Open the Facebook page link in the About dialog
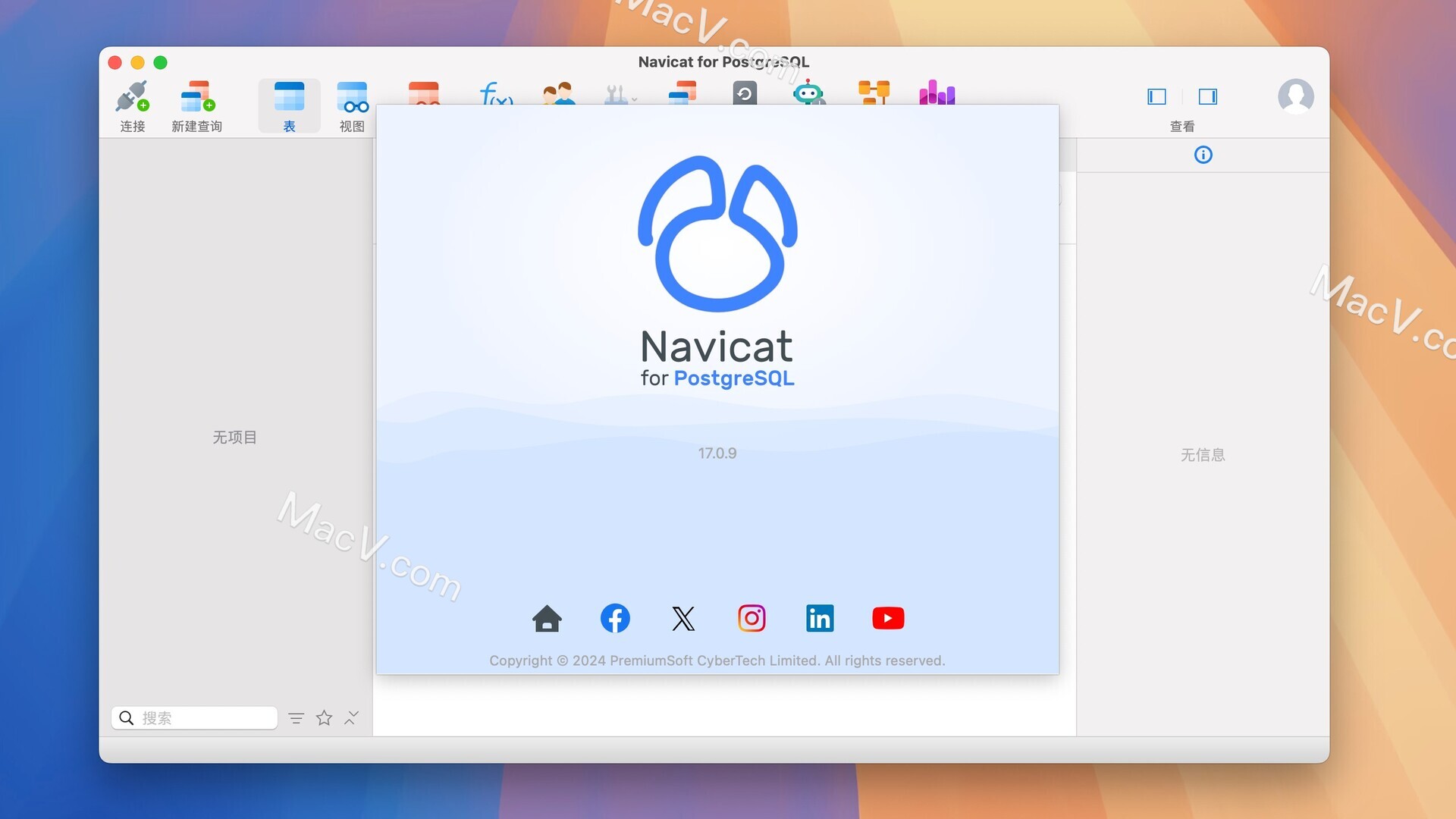This screenshot has height=819, width=1456. (615, 618)
